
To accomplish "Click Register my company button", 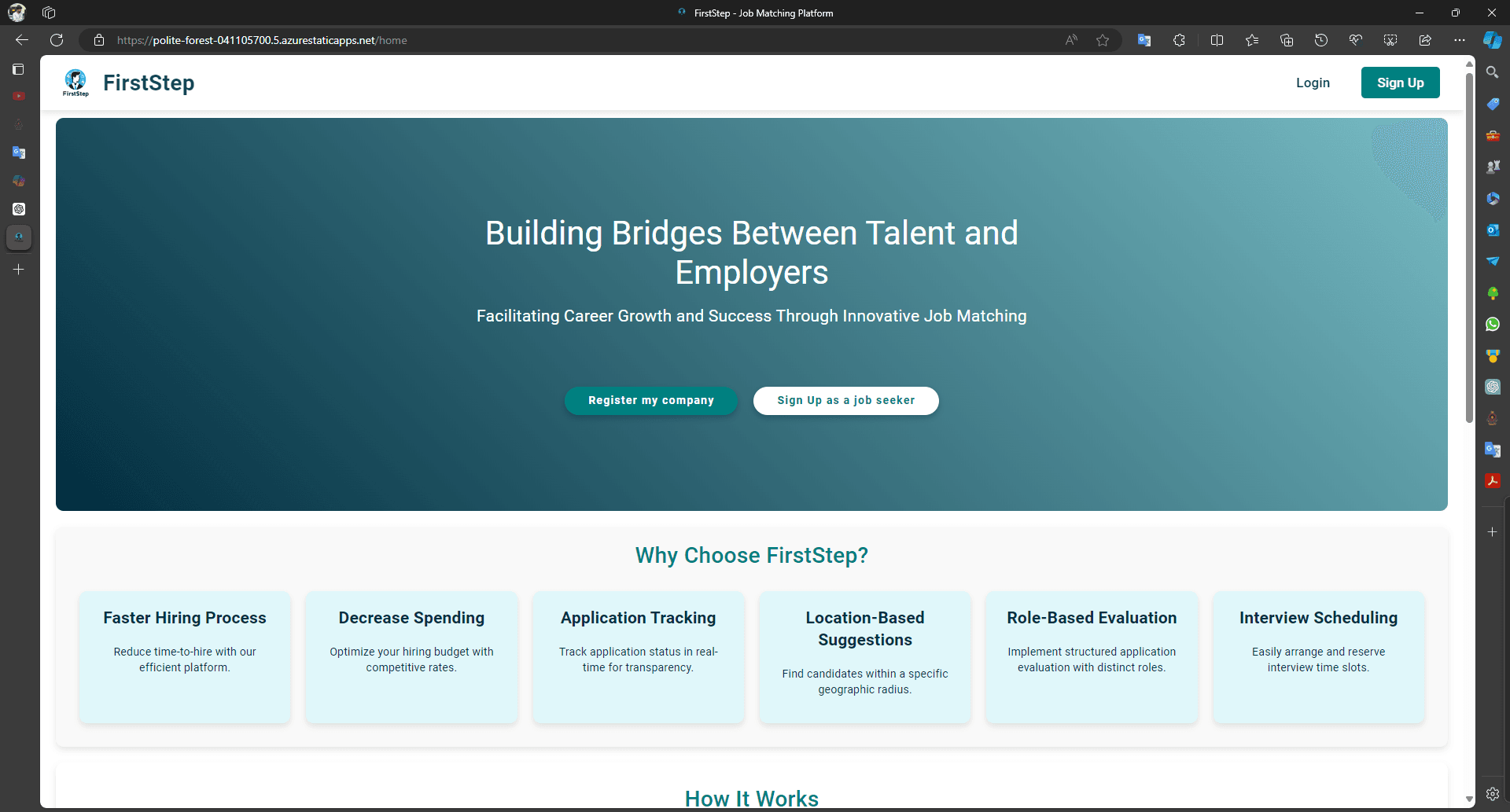I will tap(650, 400).
